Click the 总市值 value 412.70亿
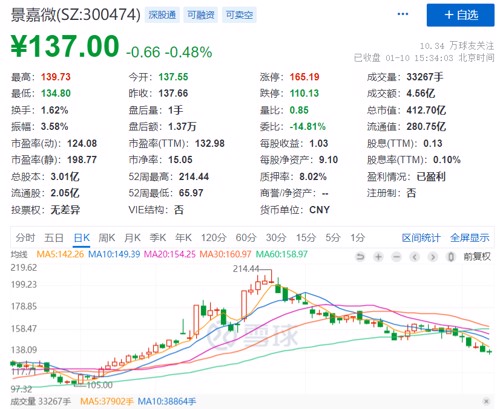Image resolution: width=500 pixels, height=409 pixels. 426,110
